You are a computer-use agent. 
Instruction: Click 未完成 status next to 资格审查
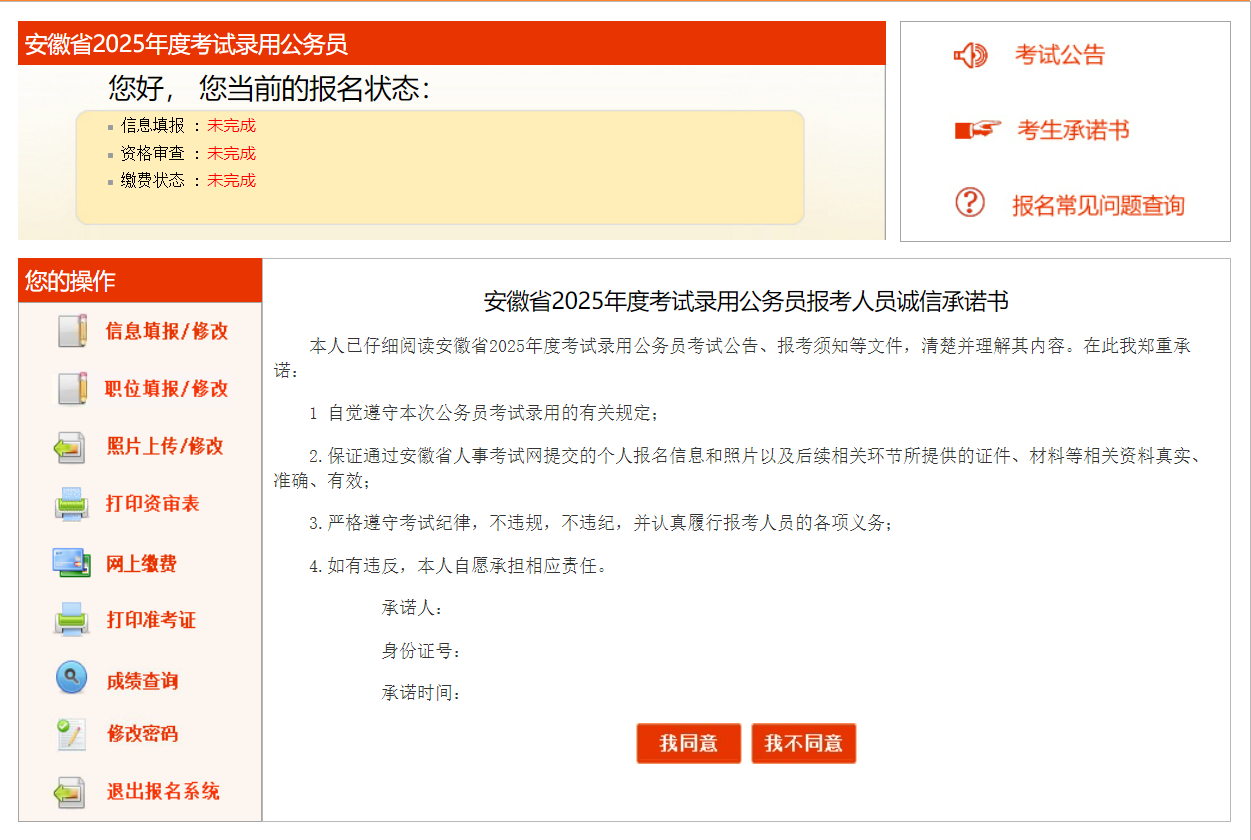(231, 153)
